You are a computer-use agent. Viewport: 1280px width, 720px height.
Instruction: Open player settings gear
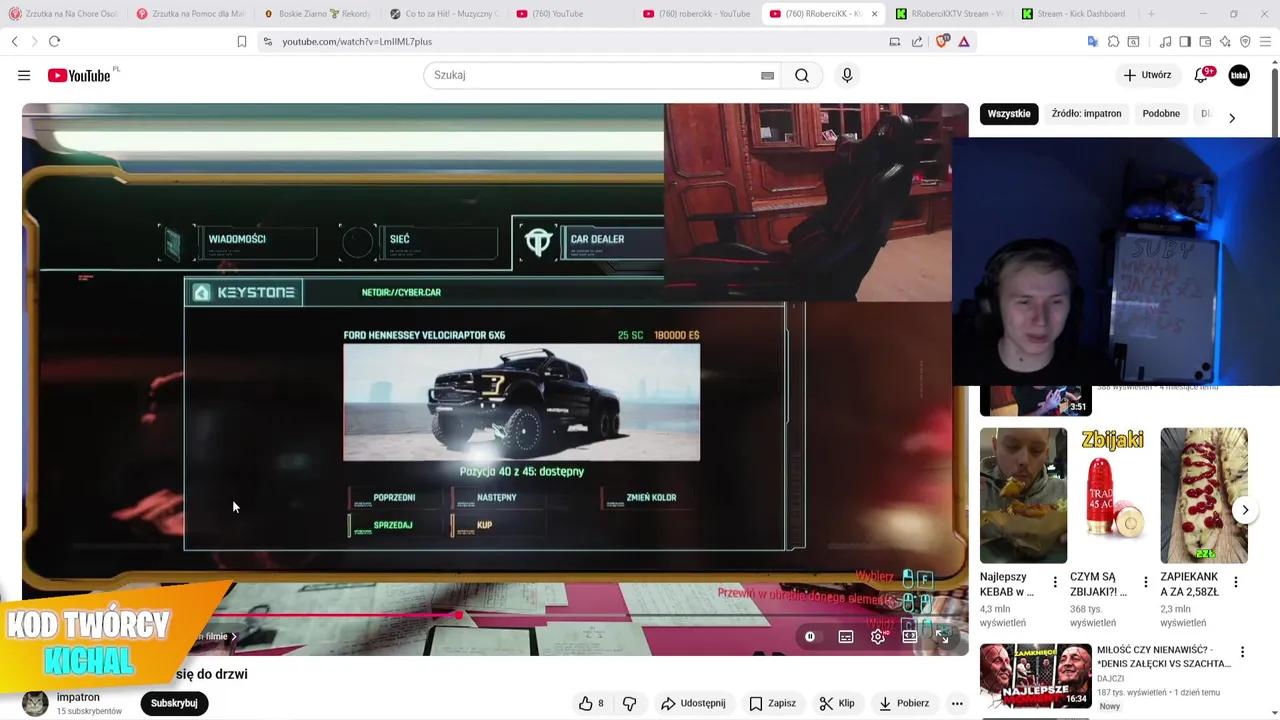click(878, 636)
